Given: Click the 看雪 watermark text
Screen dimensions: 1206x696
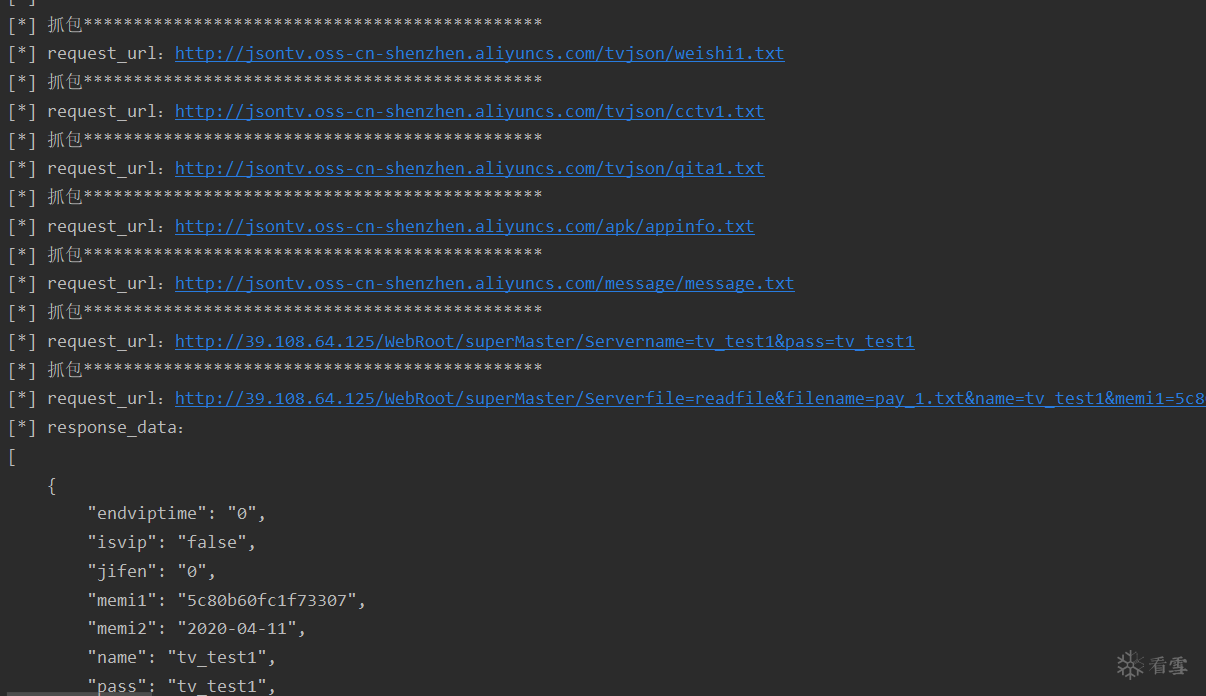Looking at the screenshot, I should tap(1167, 664).
